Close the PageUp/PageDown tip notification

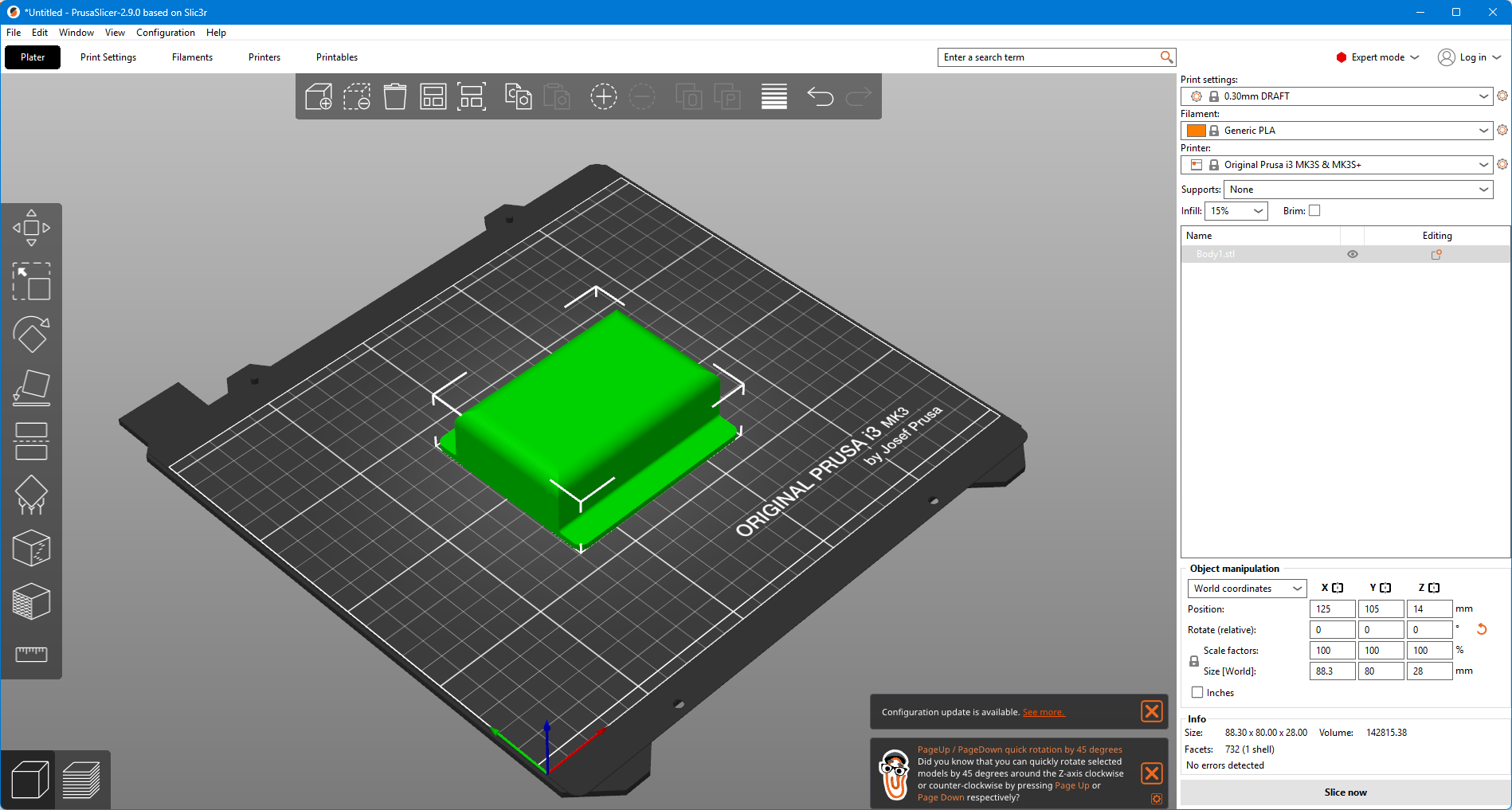pyautogui.click(x=1152, y=773)
